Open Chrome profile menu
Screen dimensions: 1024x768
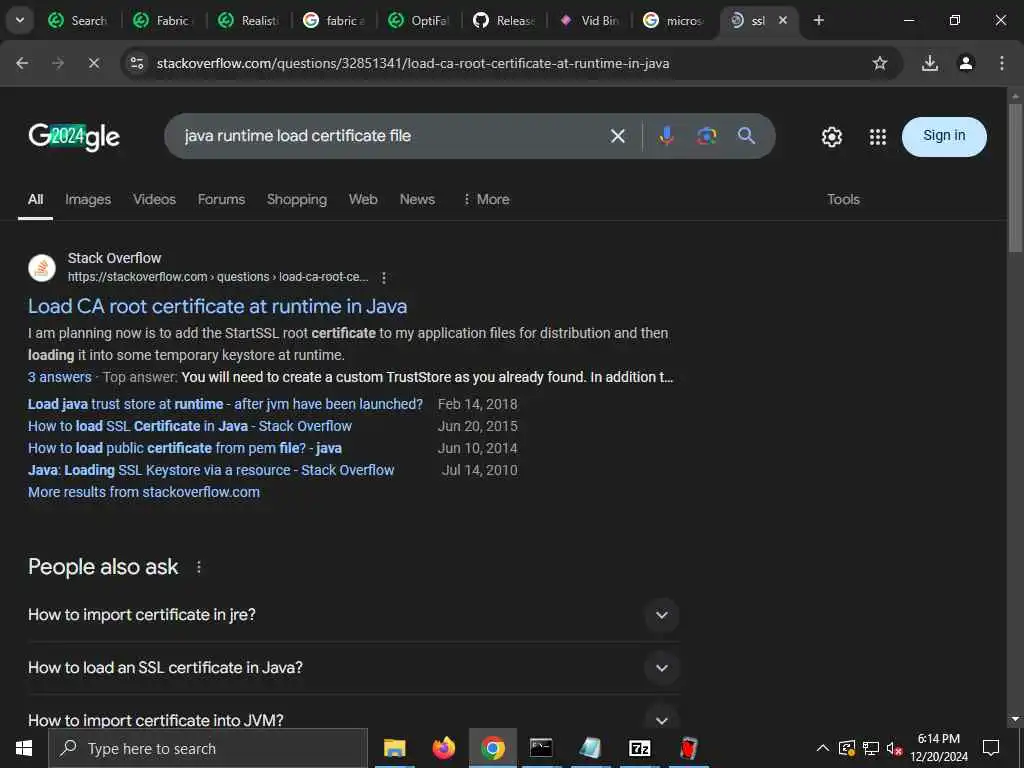(966, 63)
